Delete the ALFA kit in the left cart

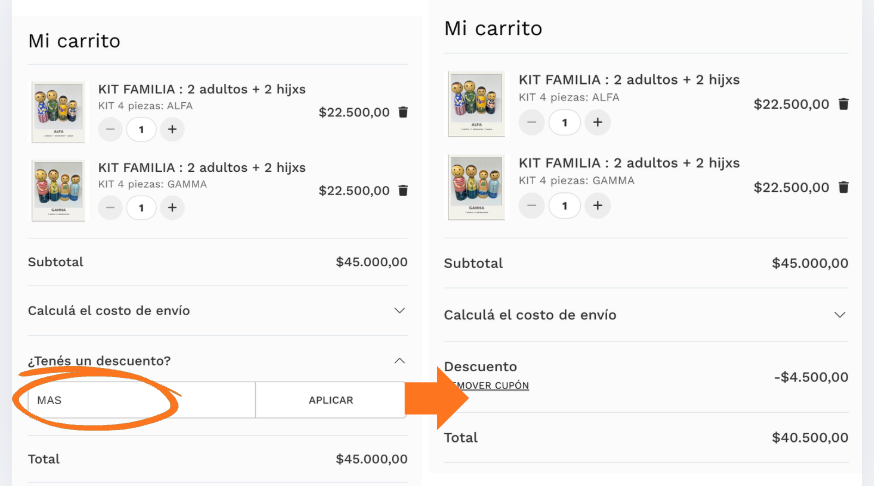click(403, 112)
